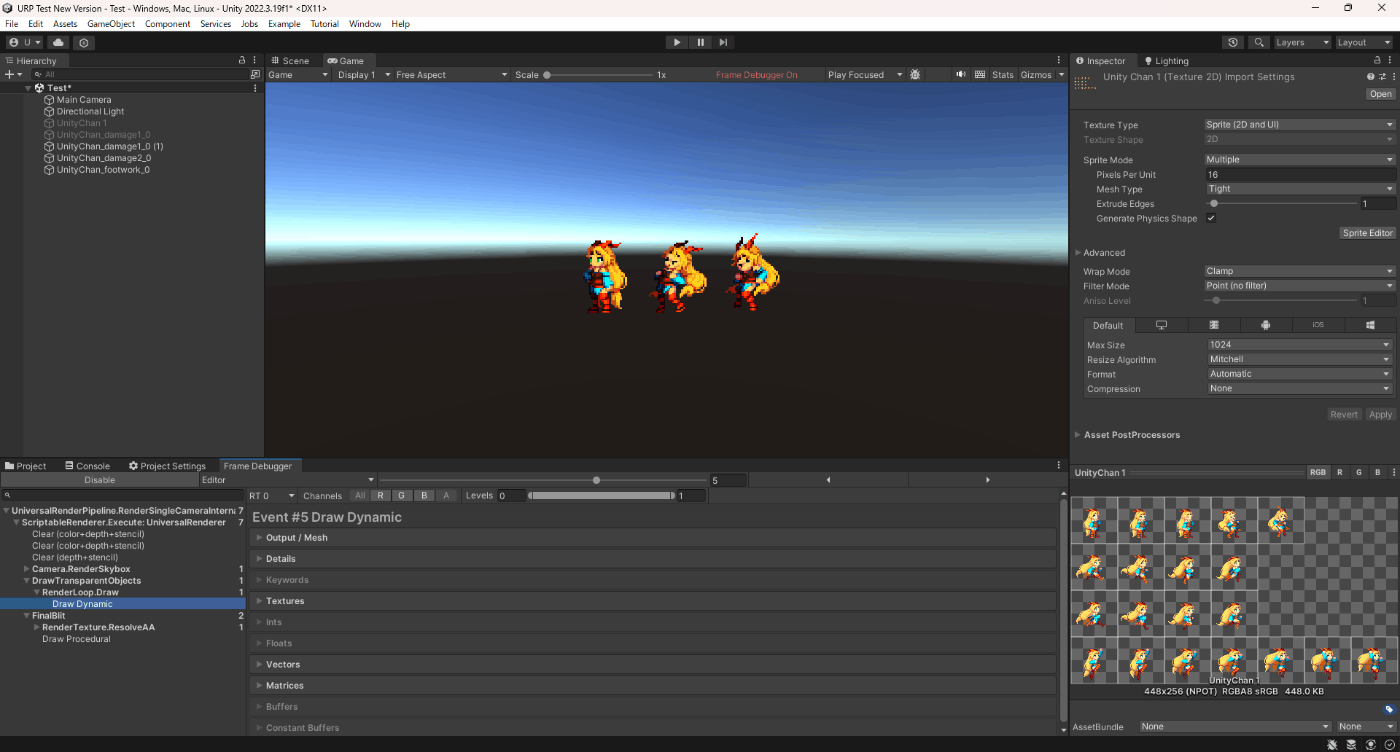This screenshot has height=752, width=1400.
Task: Click the Hierarchy add (+) button
Action: point(12,75)
